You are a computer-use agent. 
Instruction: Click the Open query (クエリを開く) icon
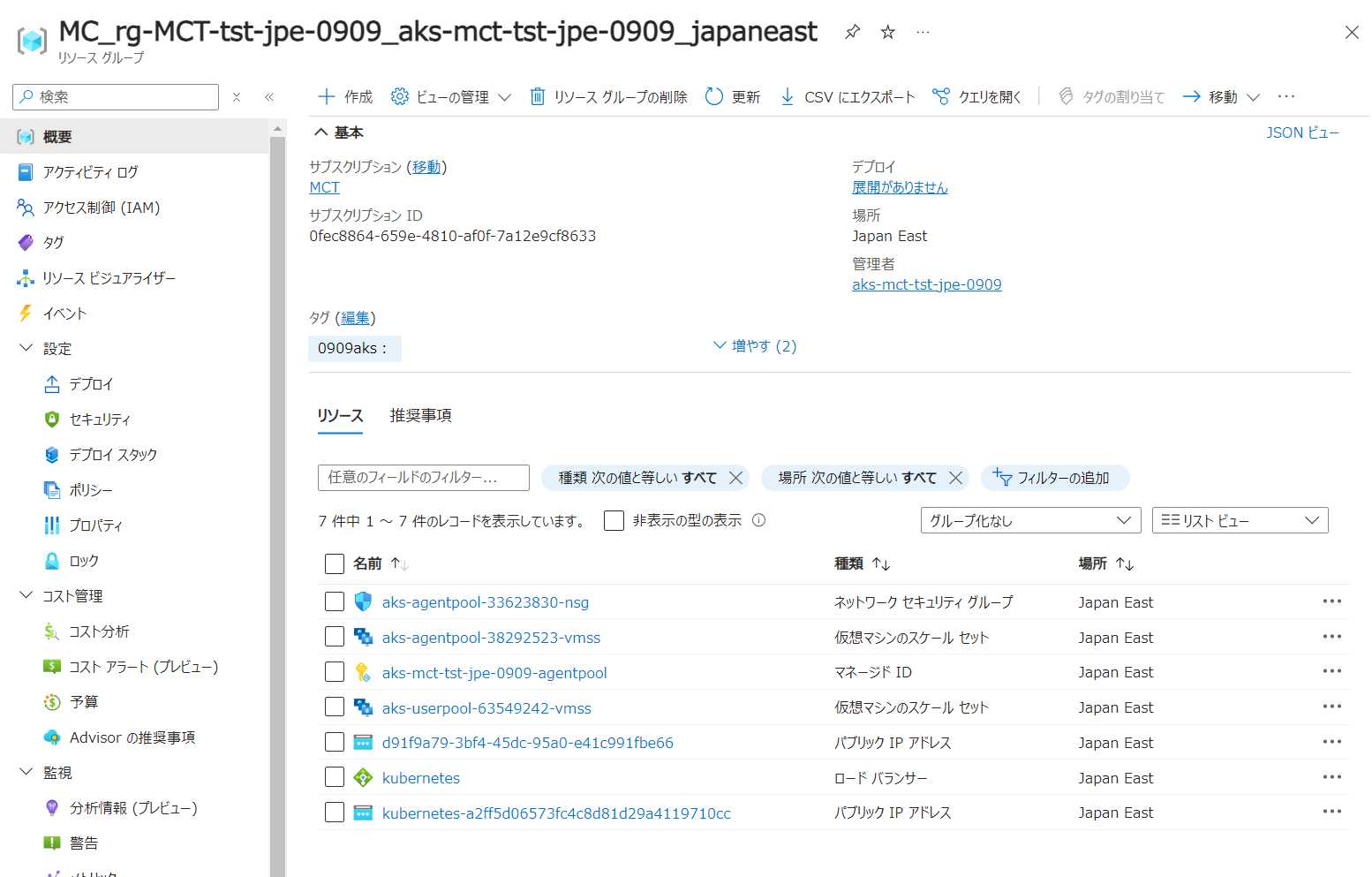coord(941,96)
